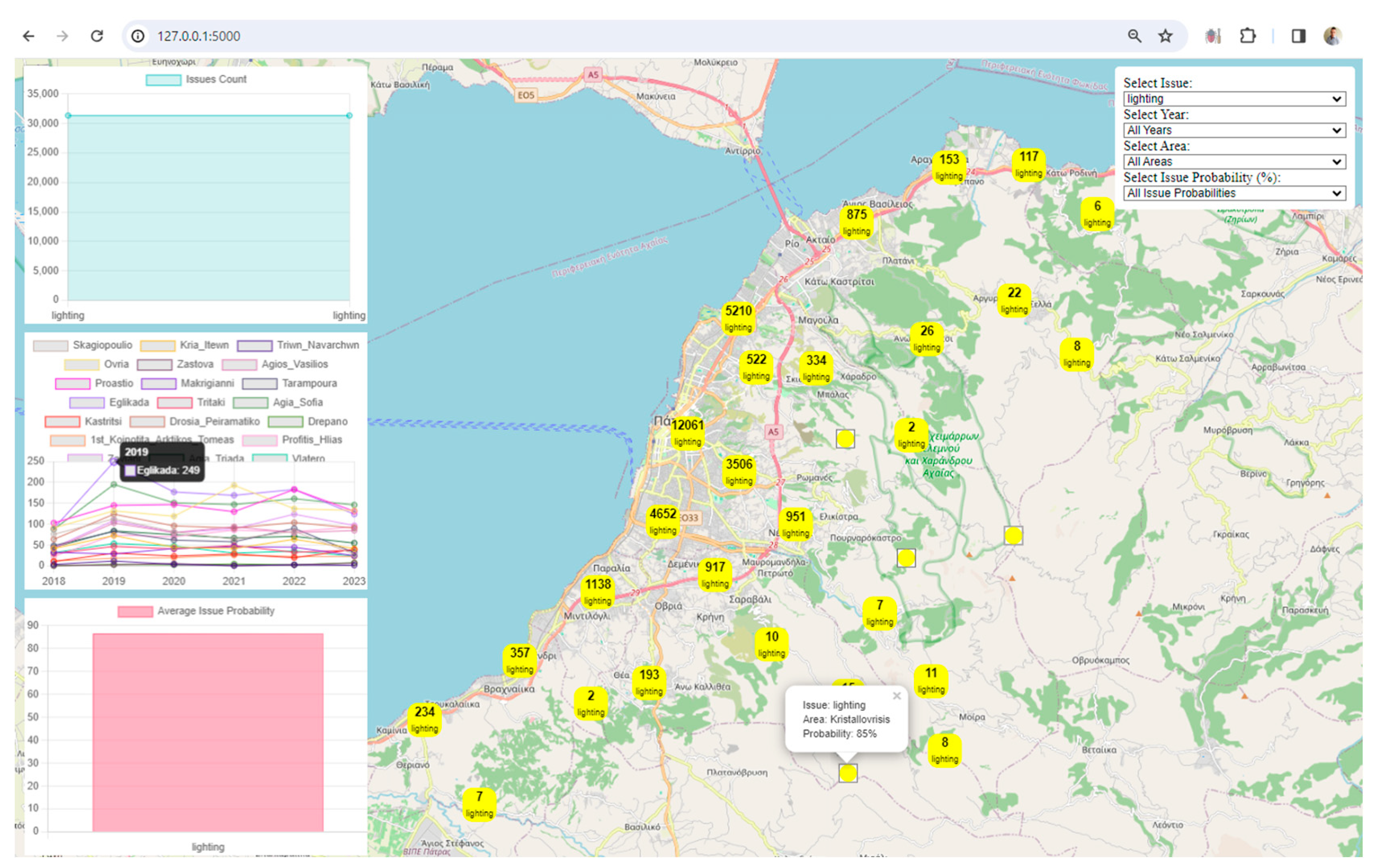This screenshot has height=868, width=1373.
Task: Click the browser back arrow
Action: [29, 37]
